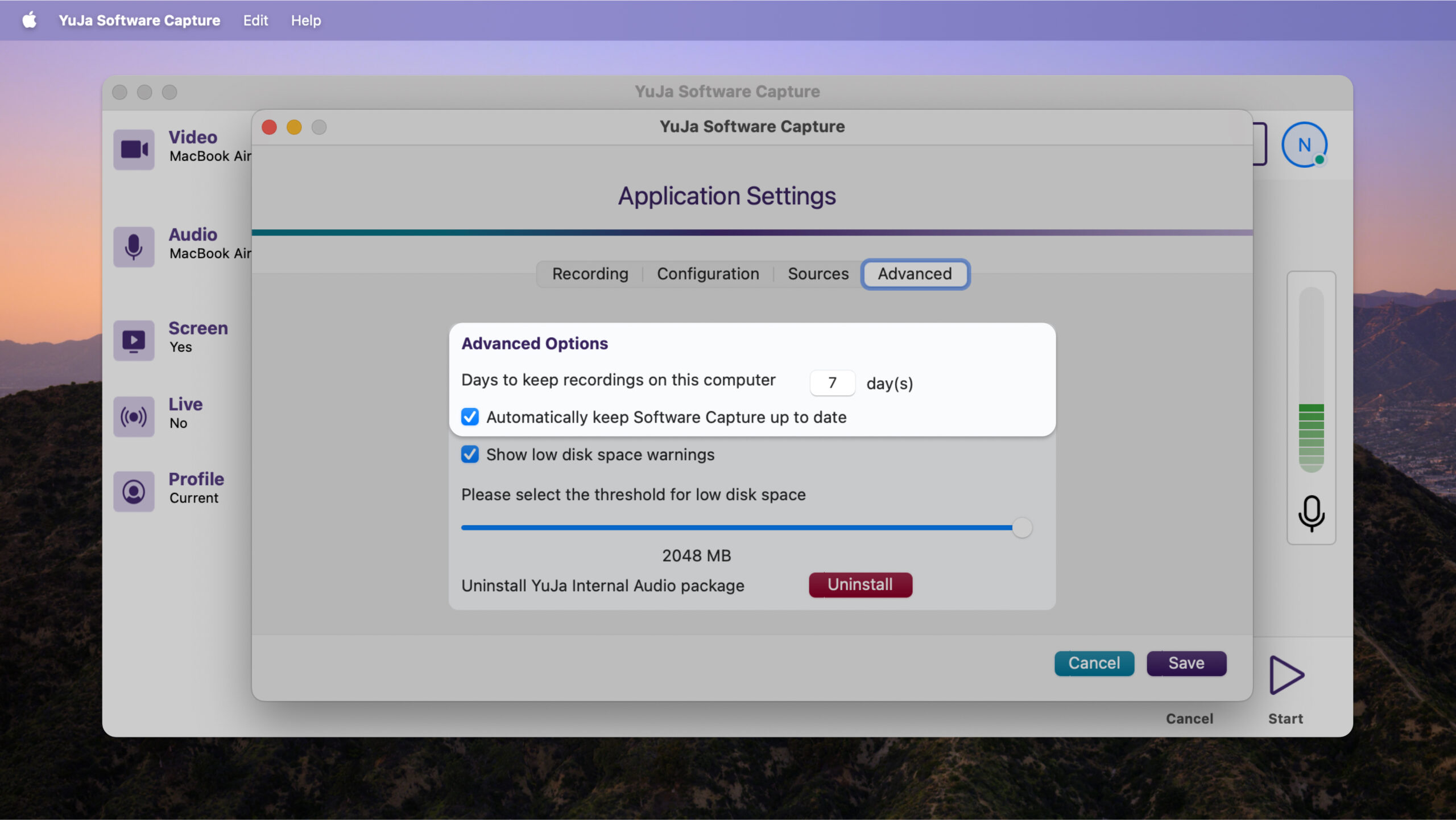This screenshot has height=820, width=1456.
Task: Open the Help menu
Action: (306, 20)
